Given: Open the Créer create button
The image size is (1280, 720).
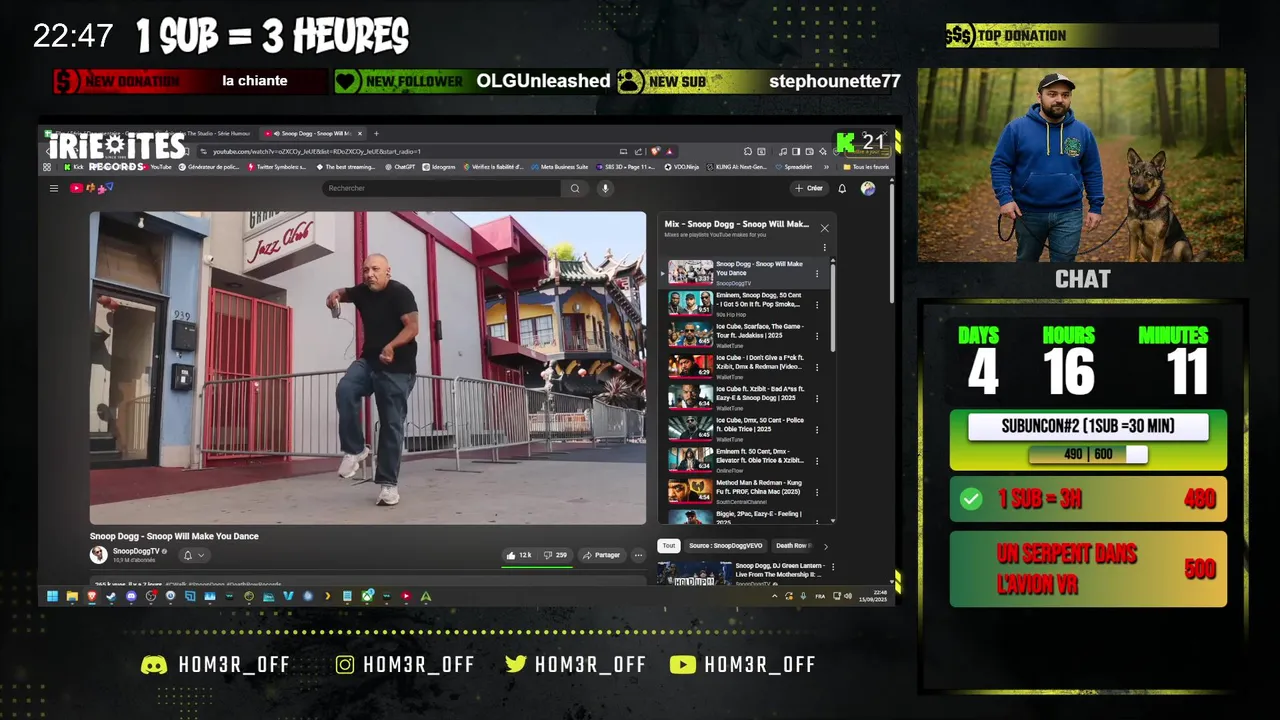Looking at the screenshot, I should coord(809,188).
